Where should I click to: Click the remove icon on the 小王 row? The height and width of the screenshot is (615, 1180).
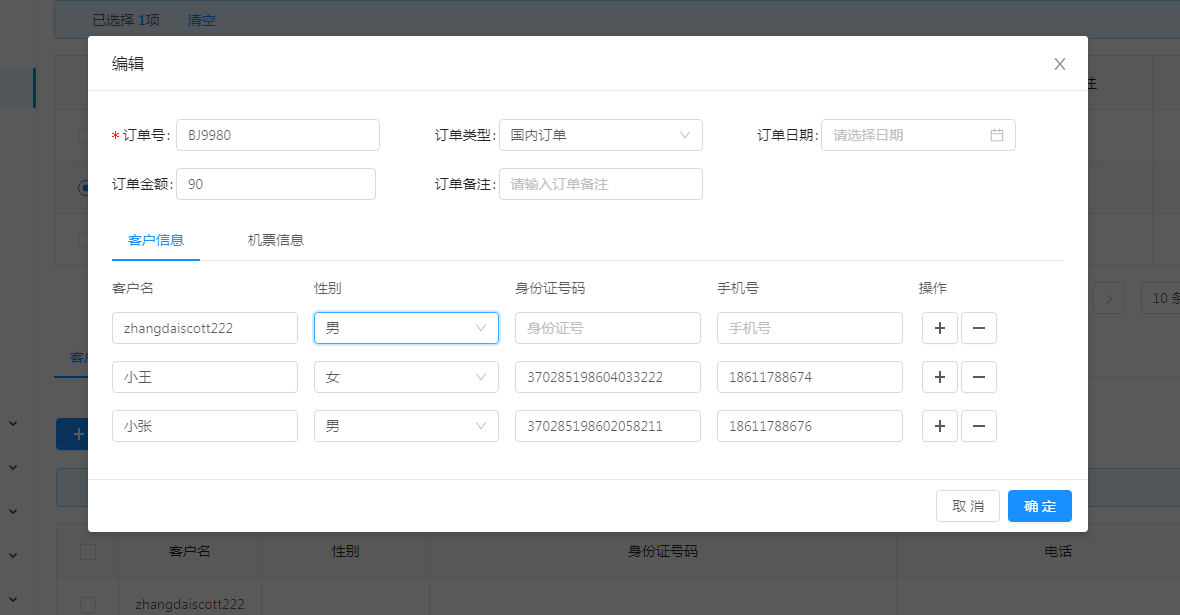(x=978, y=377)
